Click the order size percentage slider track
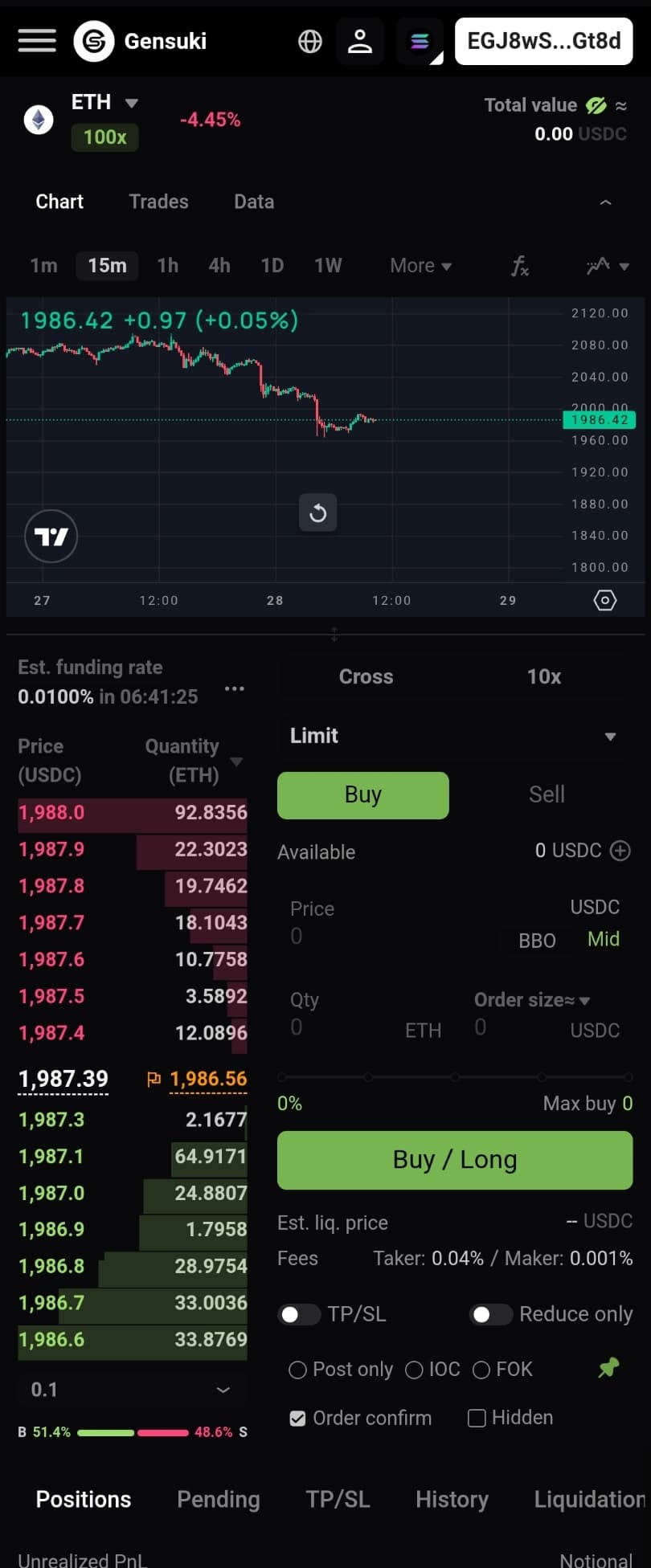Viewport: 651px width, 1568px height. (455, 1077)
